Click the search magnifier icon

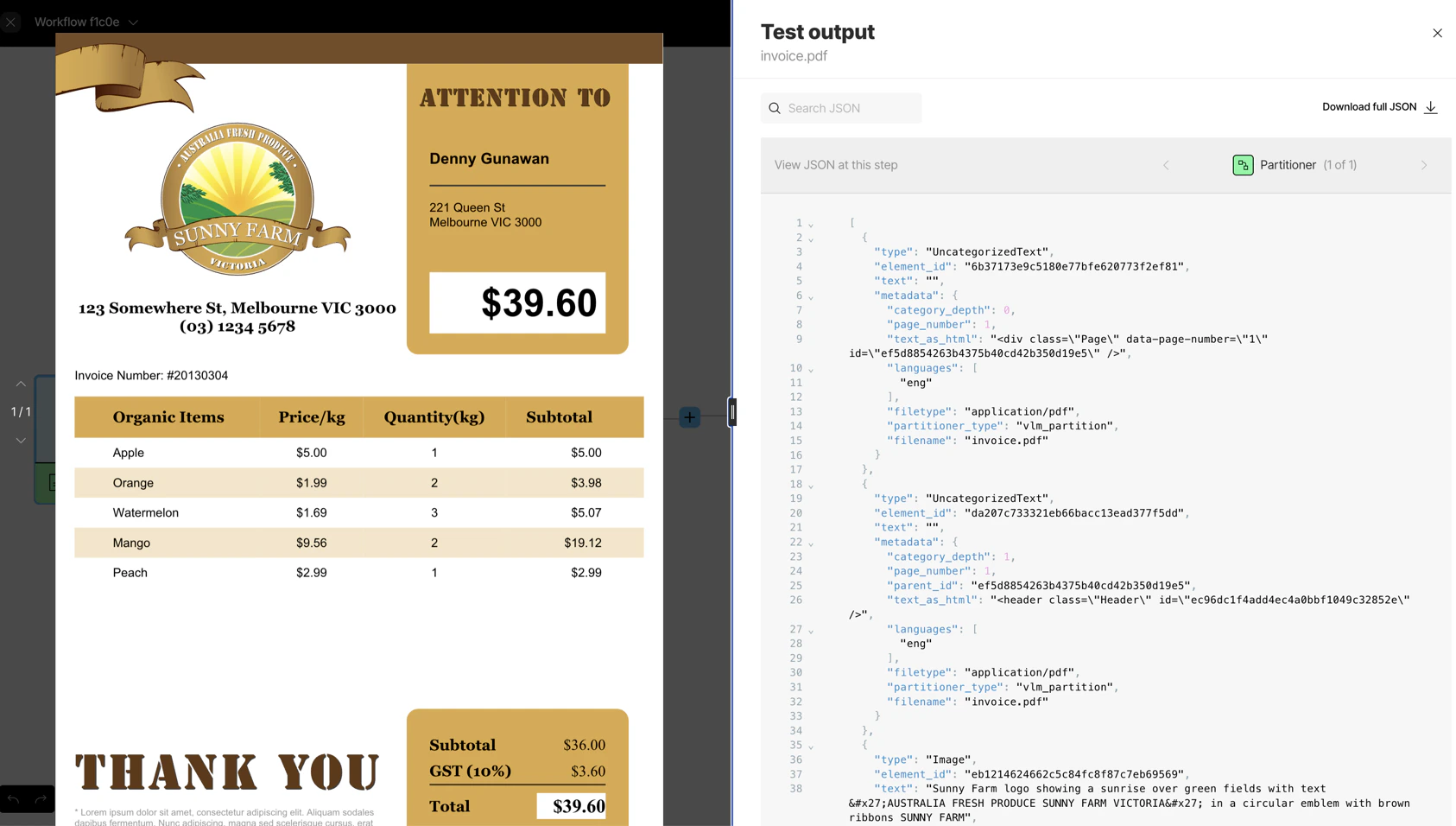tap(775, 108)
